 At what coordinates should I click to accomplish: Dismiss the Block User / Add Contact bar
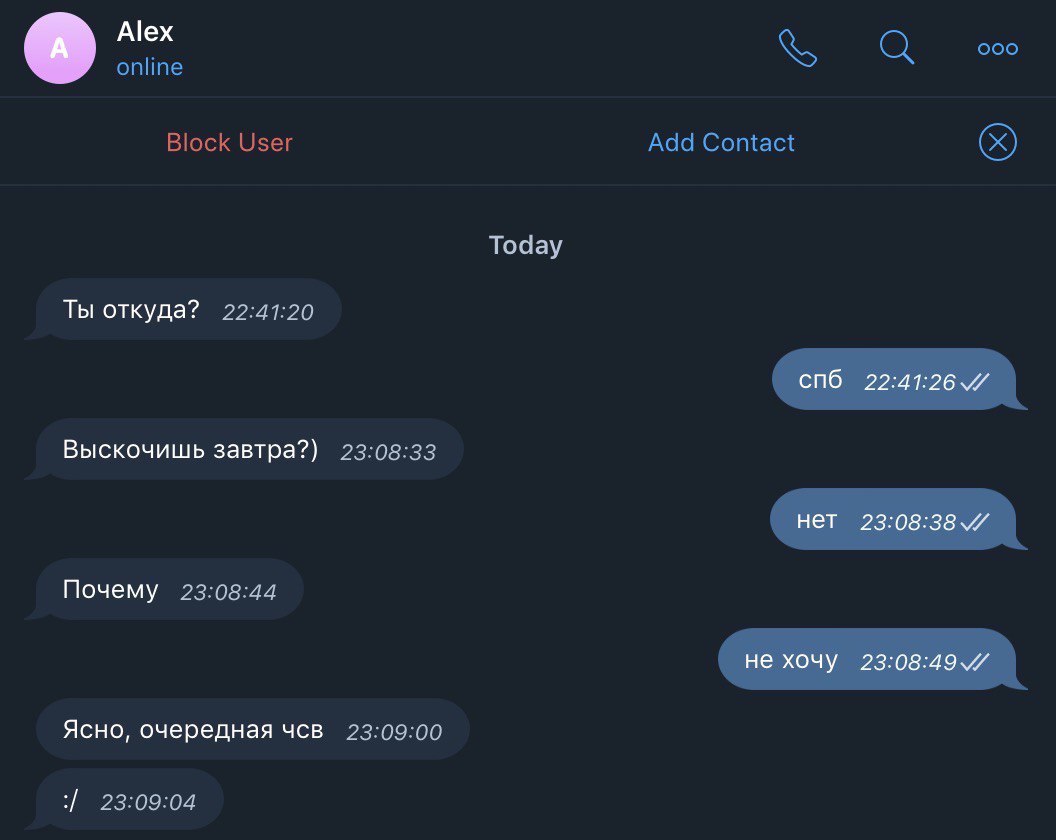click(x=997, y=142)
